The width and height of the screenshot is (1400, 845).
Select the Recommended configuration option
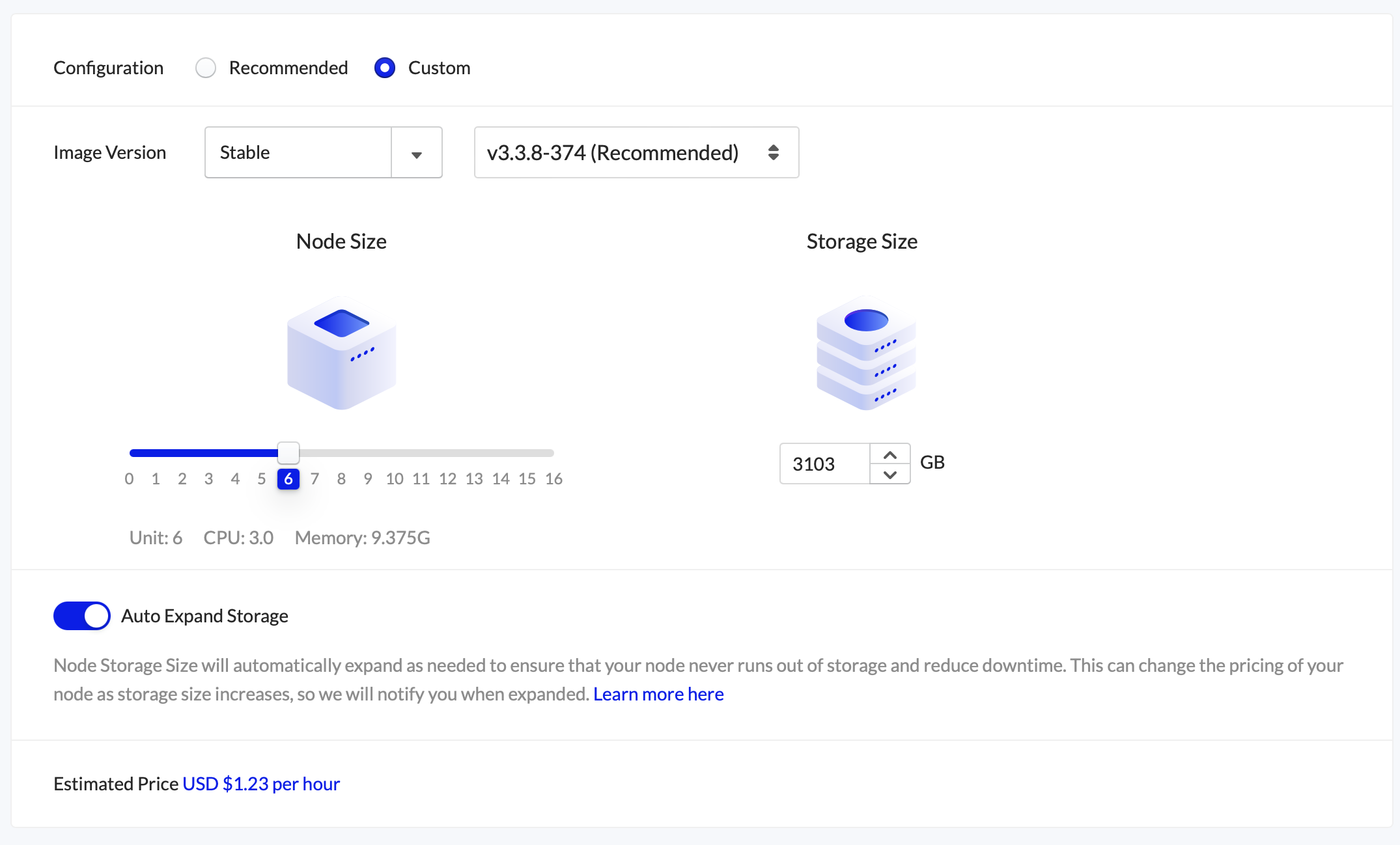point(206,68)
